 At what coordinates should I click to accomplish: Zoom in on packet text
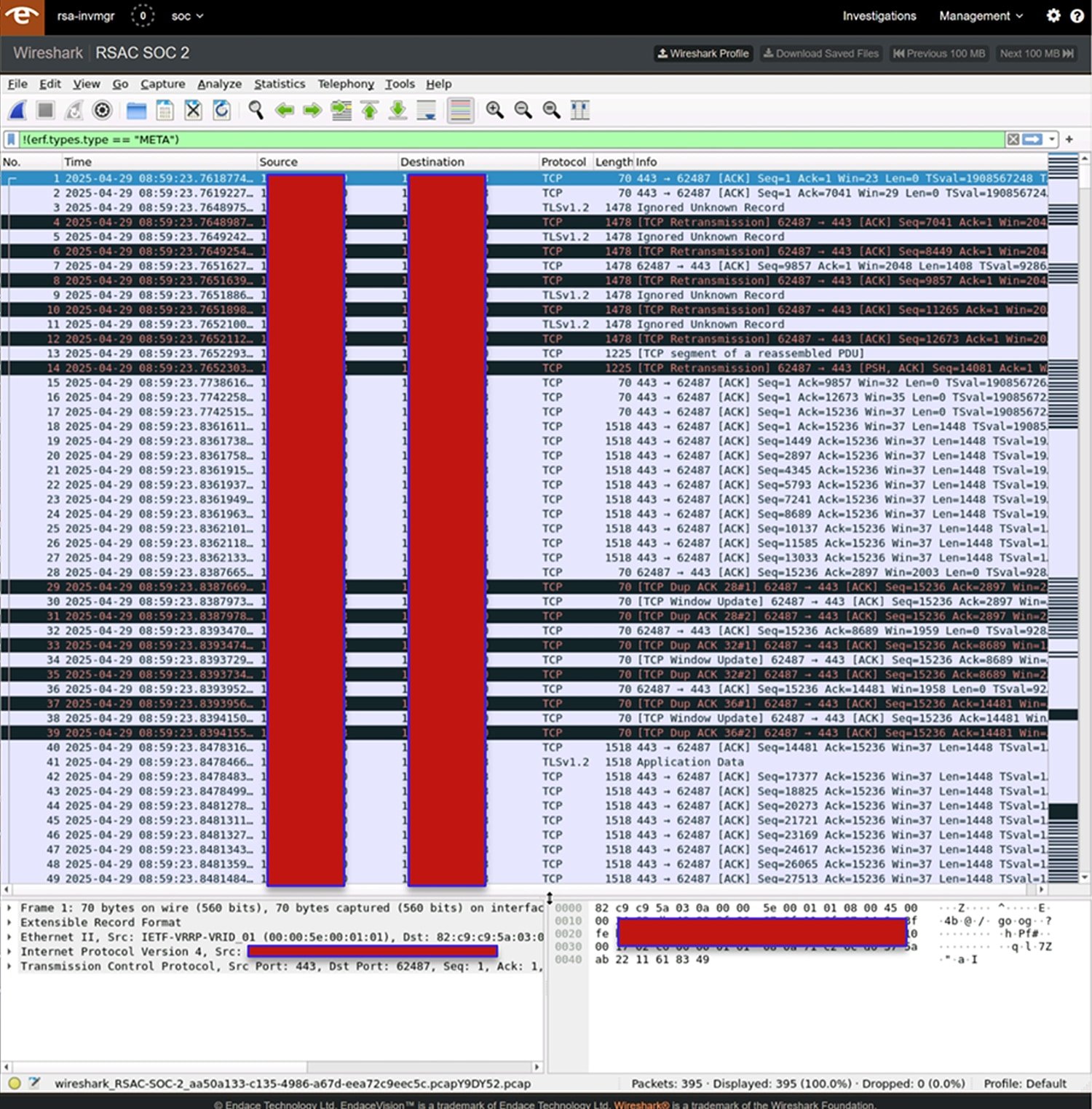point(495,111)
